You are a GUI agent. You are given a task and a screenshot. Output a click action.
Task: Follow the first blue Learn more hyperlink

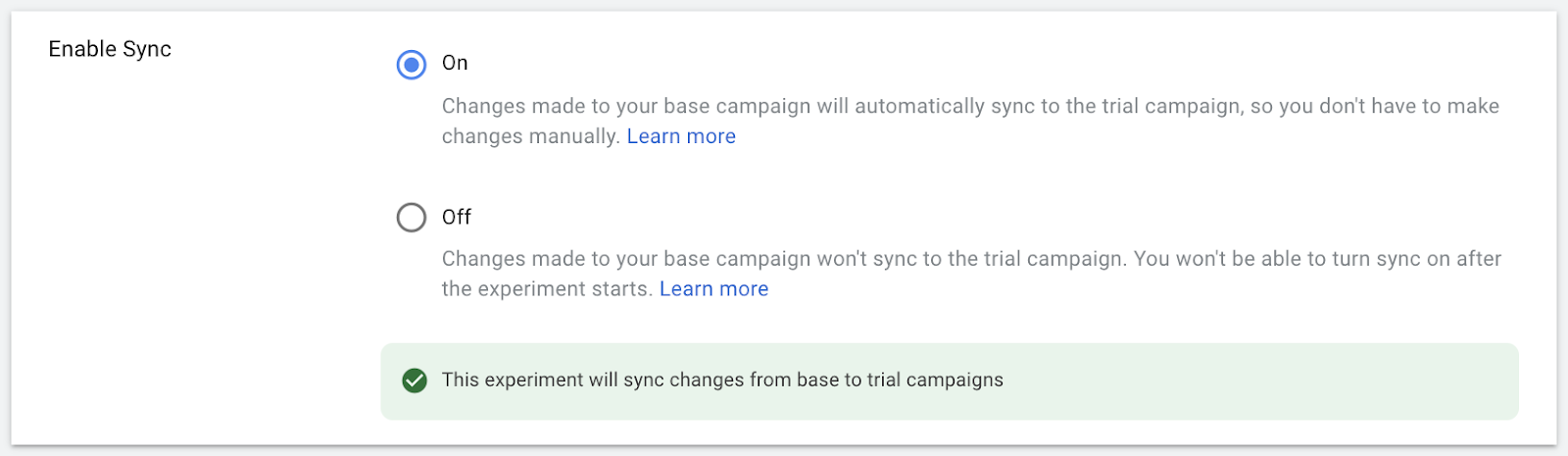(681, 136)
